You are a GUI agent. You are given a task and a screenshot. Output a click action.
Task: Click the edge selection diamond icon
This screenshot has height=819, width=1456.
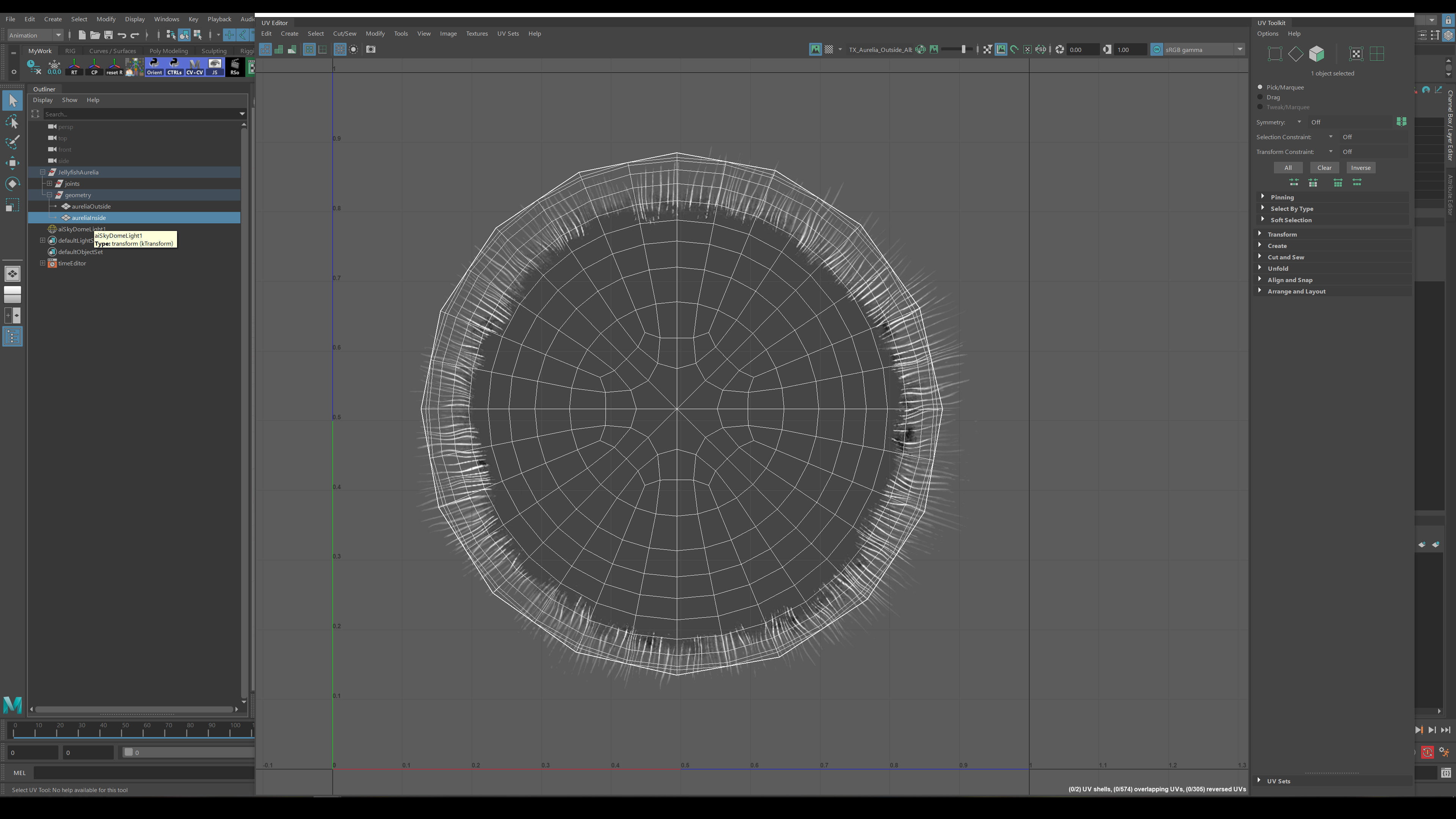(1296, 54)
